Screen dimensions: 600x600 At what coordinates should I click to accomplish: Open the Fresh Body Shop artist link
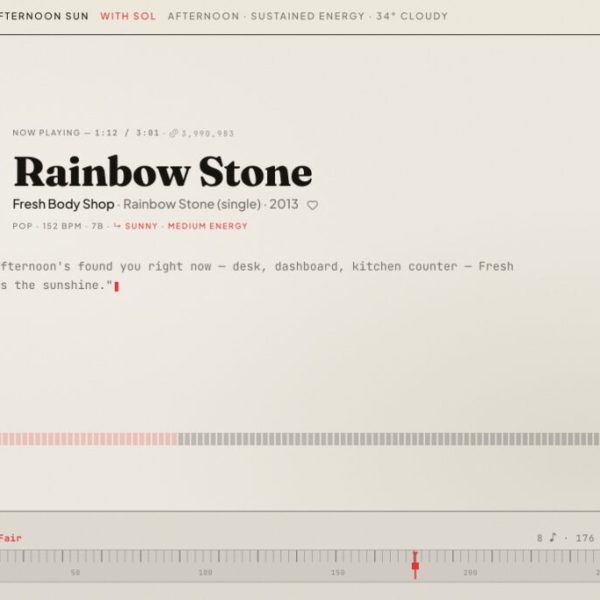click(64, 204)
